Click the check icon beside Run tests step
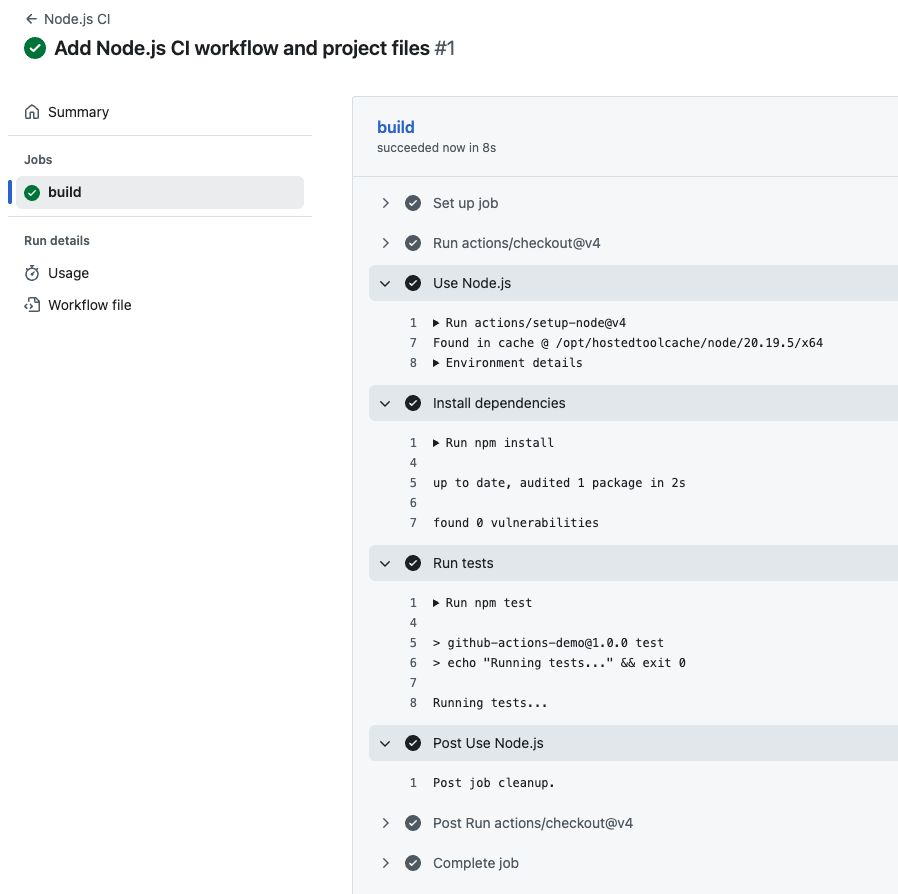The height and width of the screenshot is (894, 898). [413, 563]
